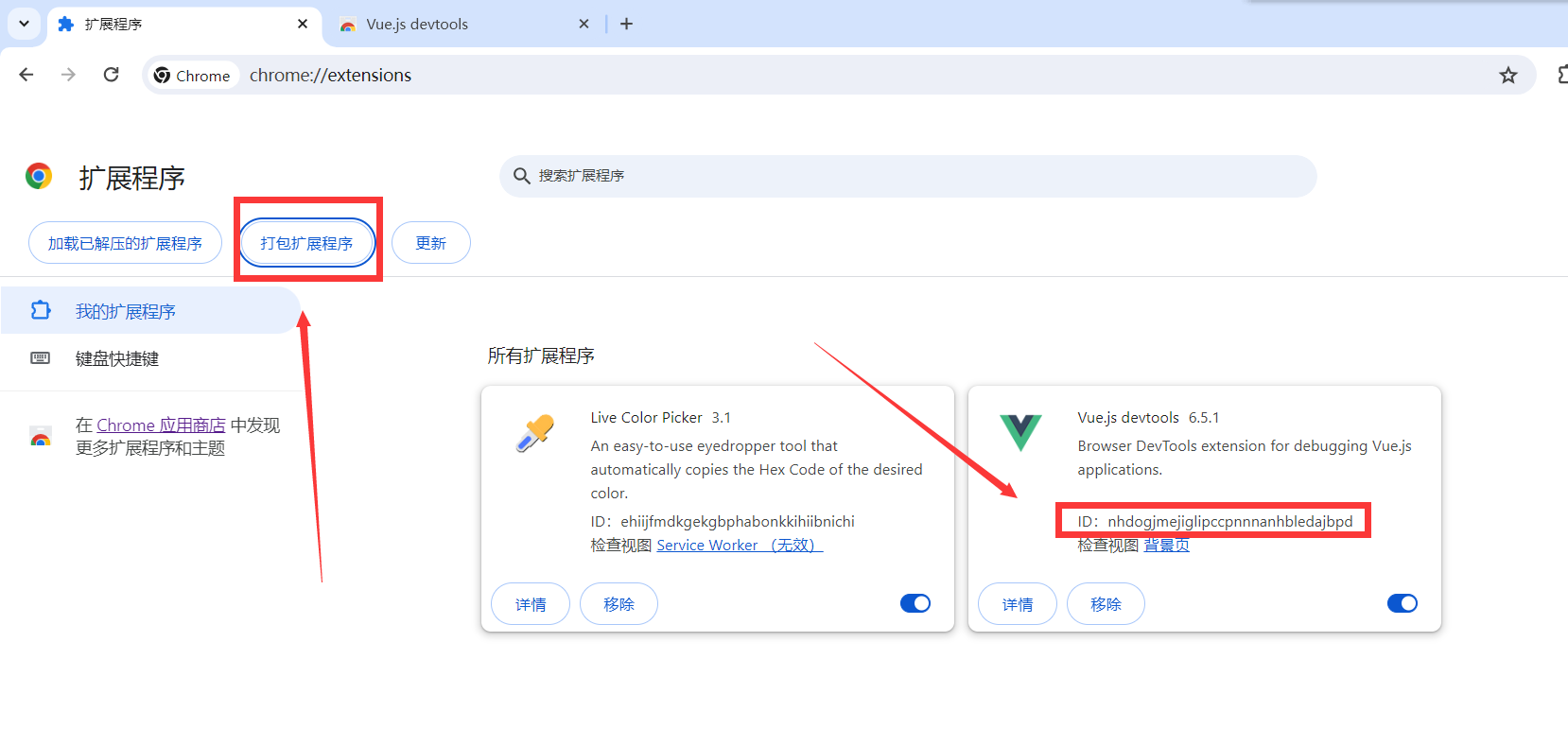
Task: Click the 更新 button
Action: click(x=431, y=243)
